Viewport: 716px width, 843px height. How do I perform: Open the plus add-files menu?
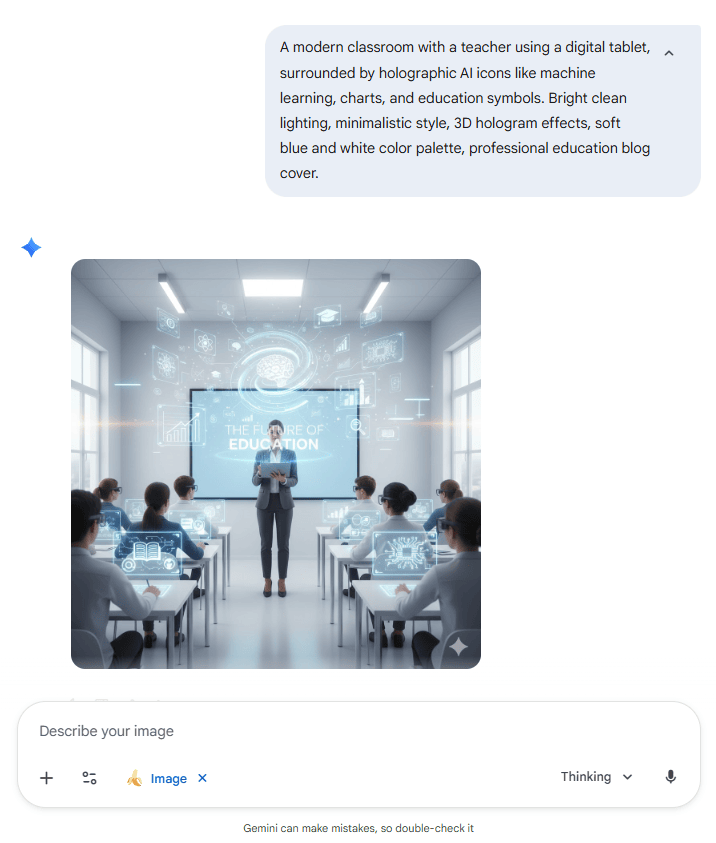(47, 778)
